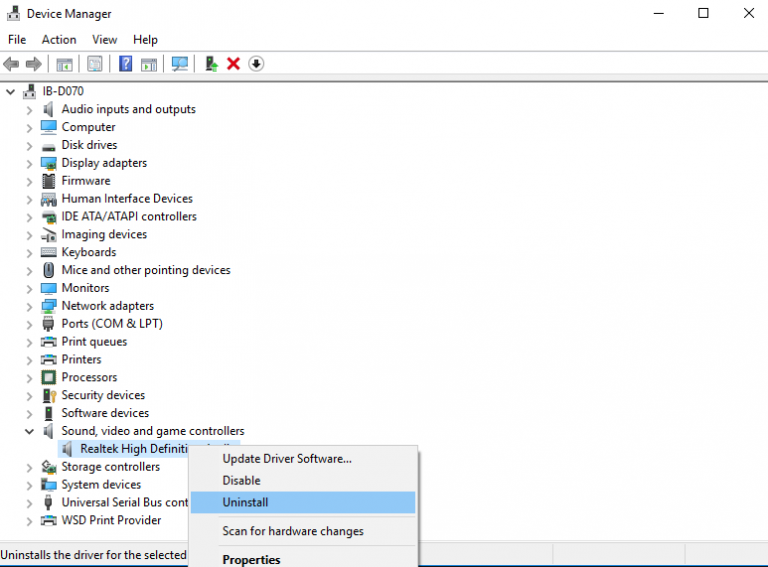Image resolution: width=768 pixels, height=567 pixels.
Task: Click the Universal Serial Bus controllers icon
Action: click(x=48, y=503)
